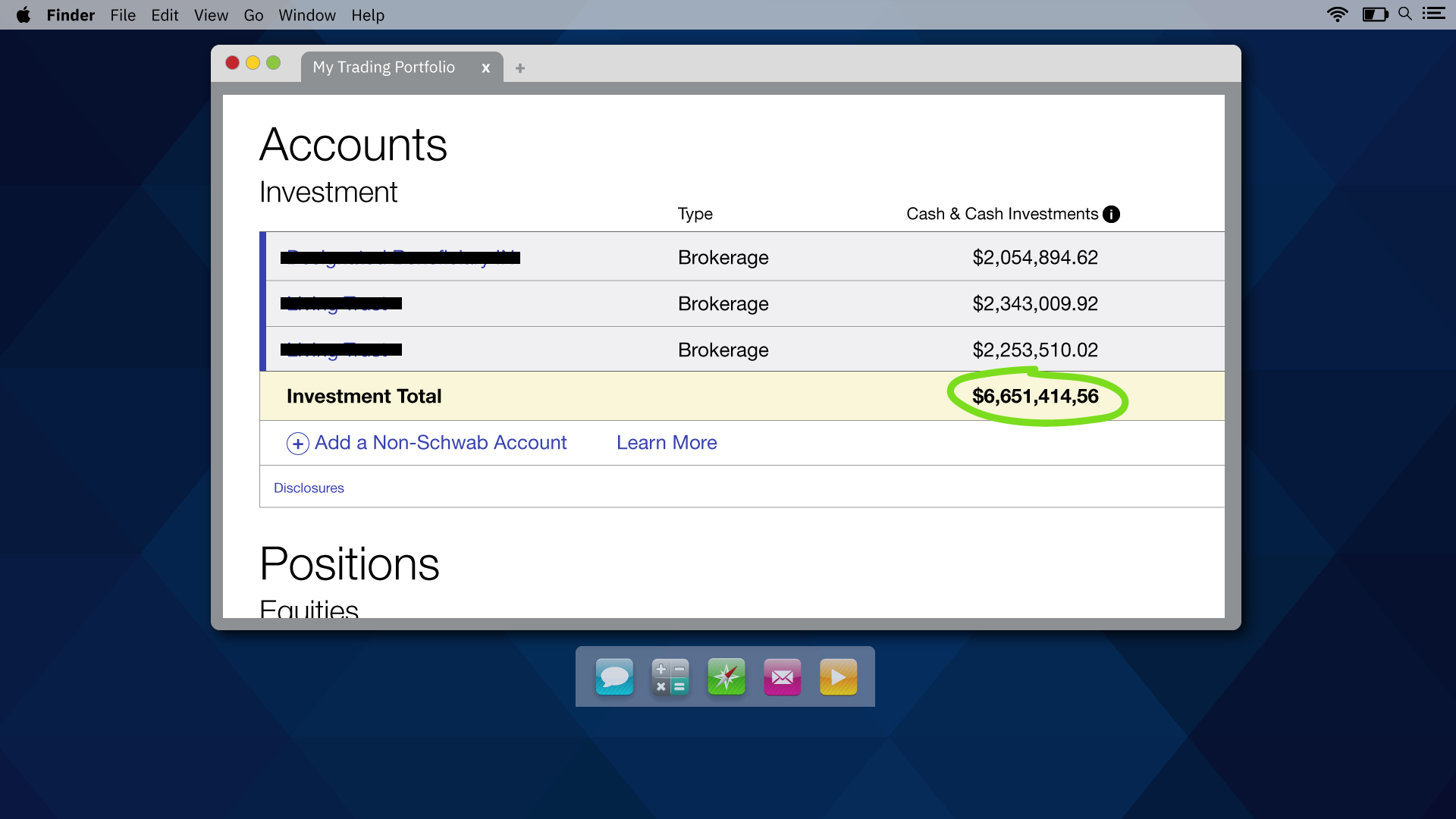Open a new tab with plus button
Viewport: 1456px width, 819px height.
[x=520, y=68]
